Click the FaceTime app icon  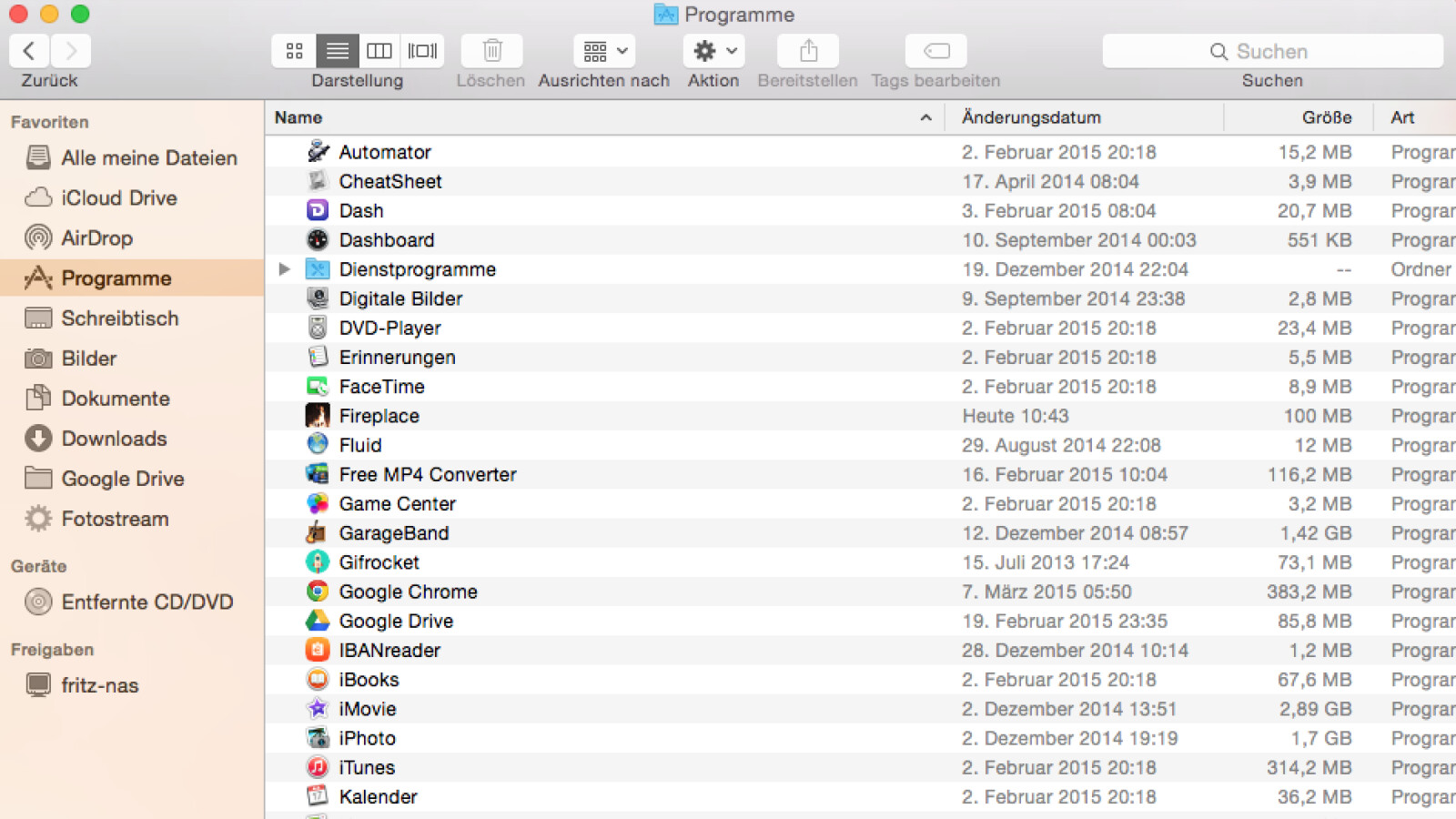318,387
